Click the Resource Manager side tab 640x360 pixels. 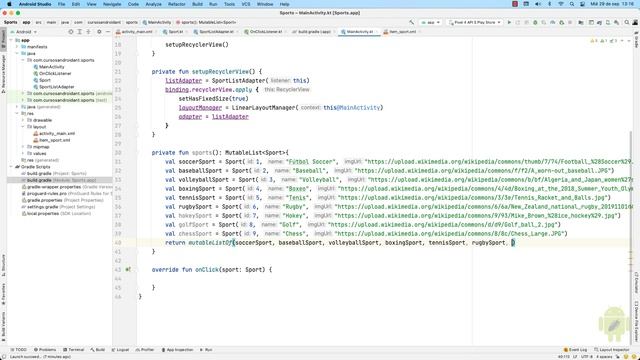(4, 73)
